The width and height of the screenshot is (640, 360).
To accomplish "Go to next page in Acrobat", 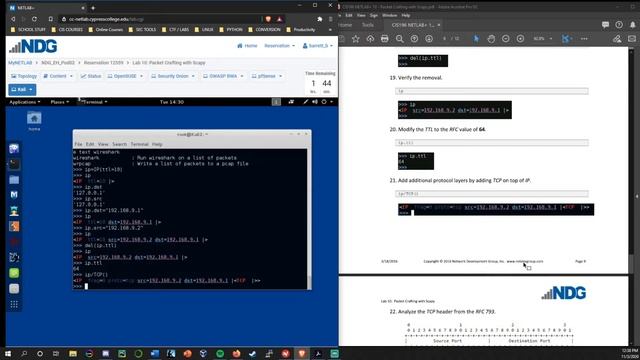I will (x=429, y=39).
